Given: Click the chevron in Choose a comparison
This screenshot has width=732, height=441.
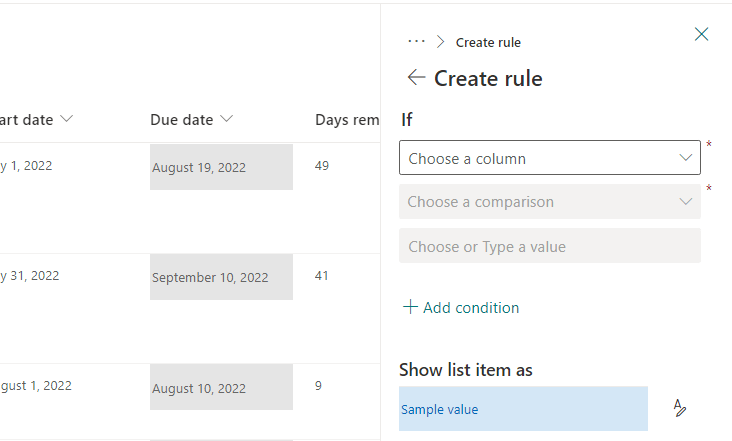Looking at the screenshot, I should (x=685, y=202).
